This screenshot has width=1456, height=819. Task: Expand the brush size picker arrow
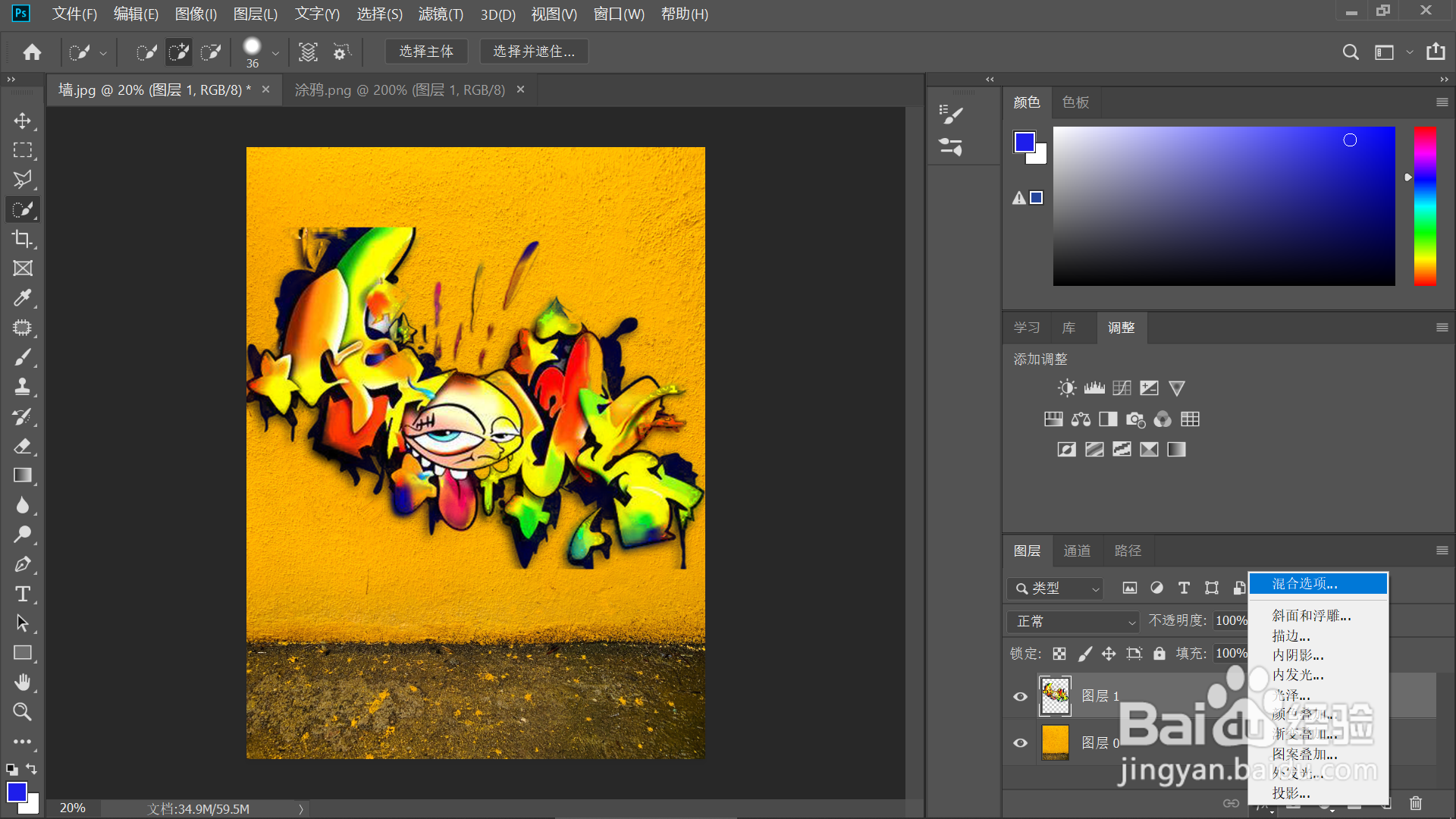point(275,53)
